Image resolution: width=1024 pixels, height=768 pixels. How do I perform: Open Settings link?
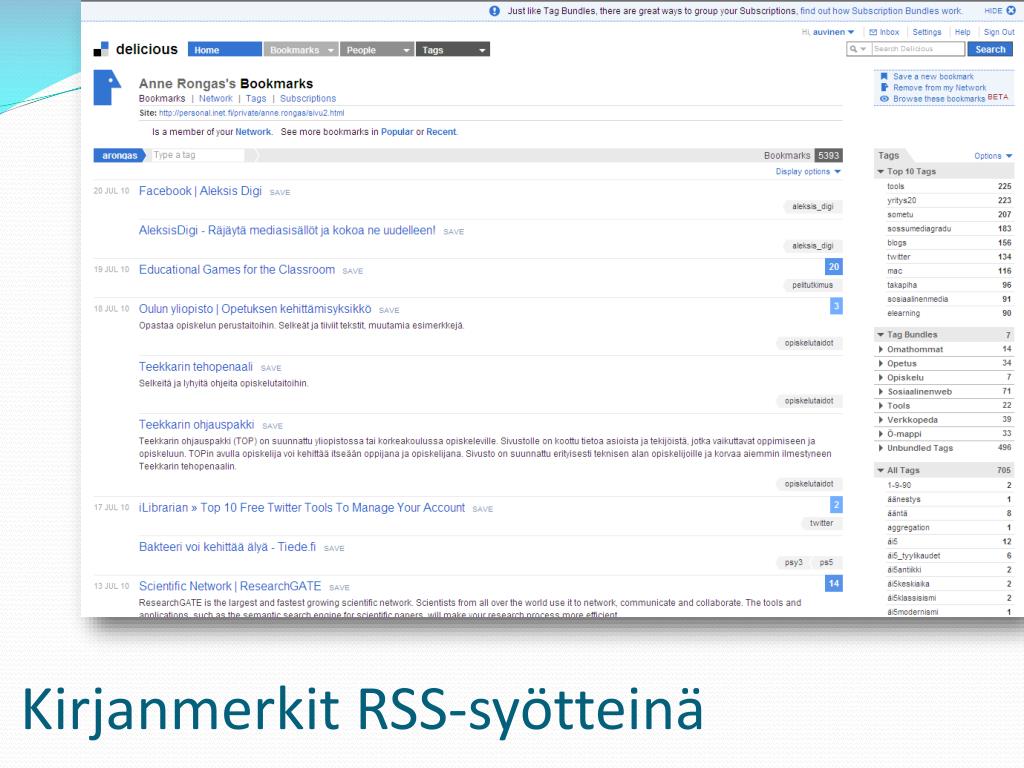(x=927, y=32)
